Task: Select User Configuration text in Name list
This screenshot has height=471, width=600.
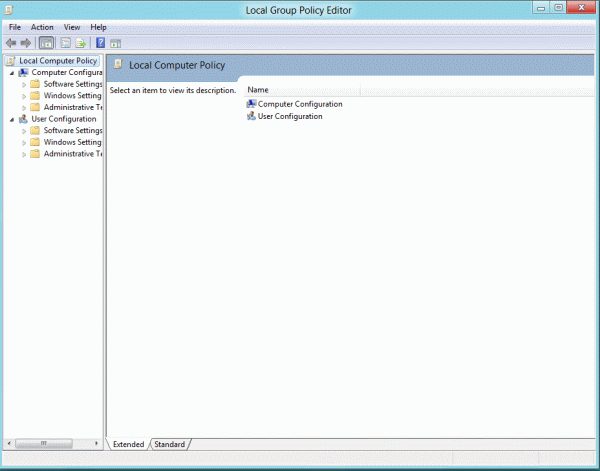Action: point(290,116)
